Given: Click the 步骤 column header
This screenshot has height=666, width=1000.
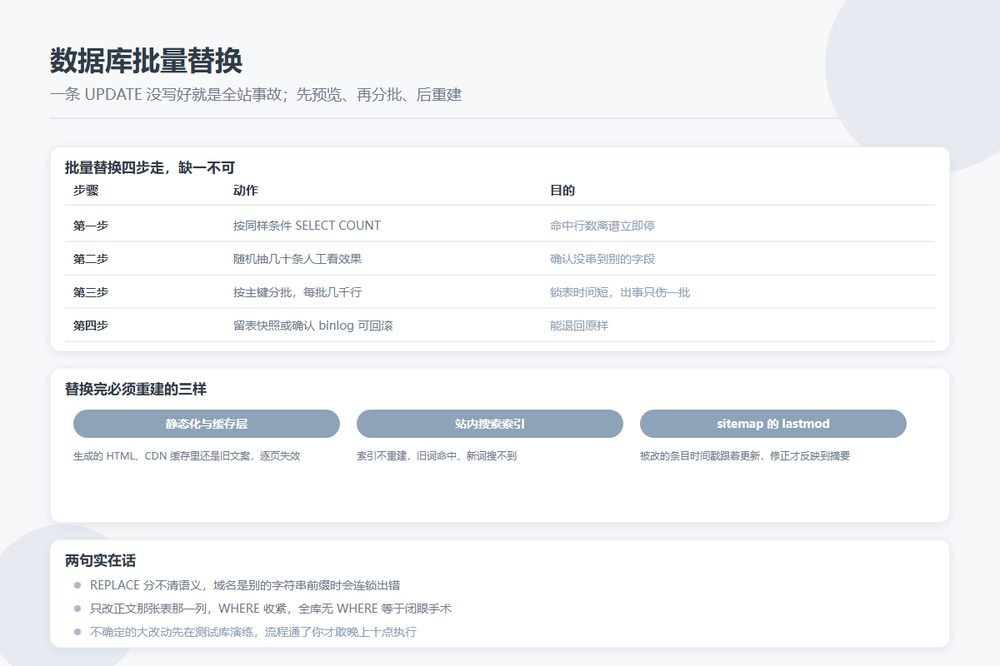Looking at the screenshot, I should point(85,190).
